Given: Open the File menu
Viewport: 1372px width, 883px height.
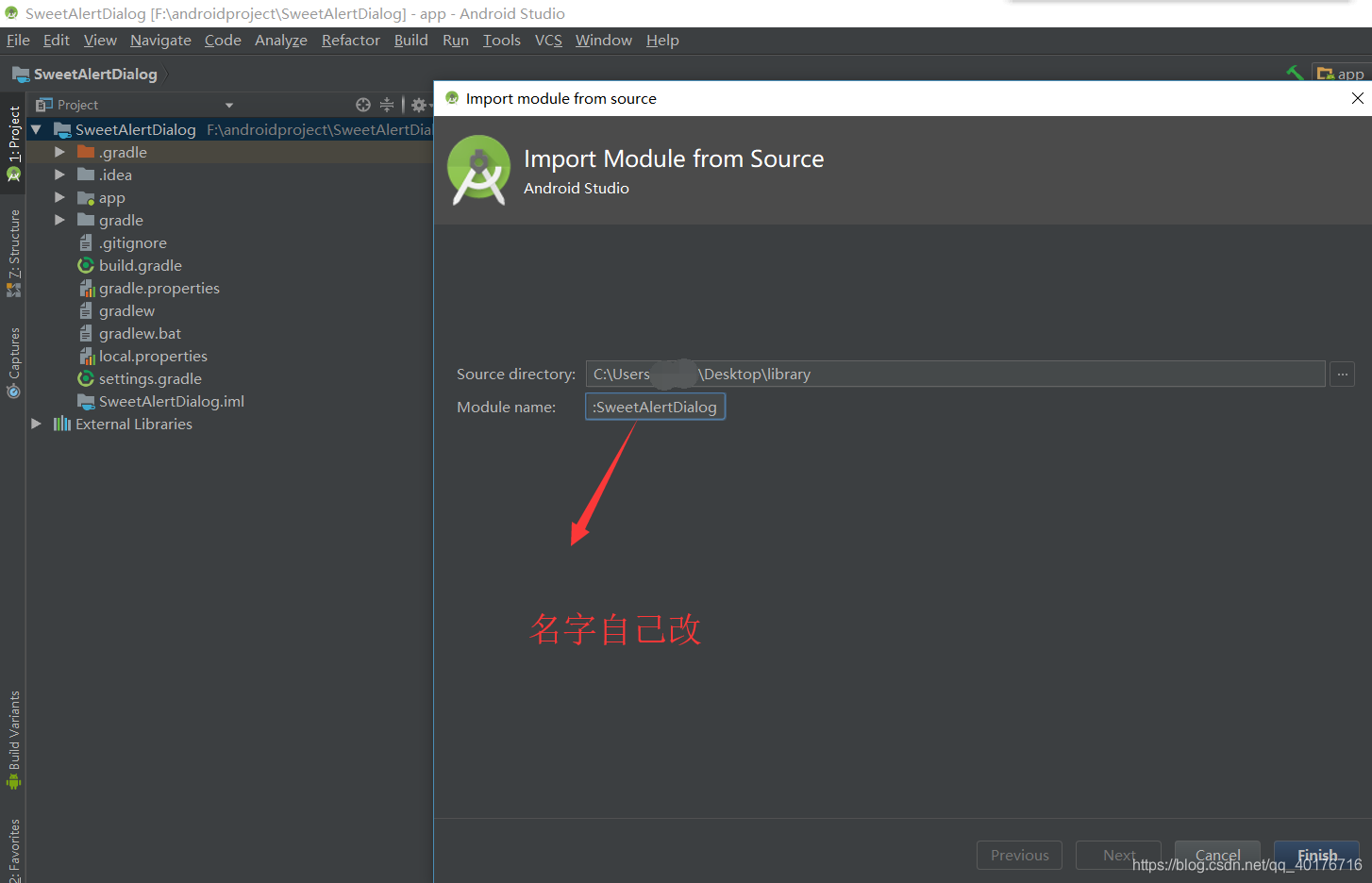Looking at the screenshot, I should [18, 40].
